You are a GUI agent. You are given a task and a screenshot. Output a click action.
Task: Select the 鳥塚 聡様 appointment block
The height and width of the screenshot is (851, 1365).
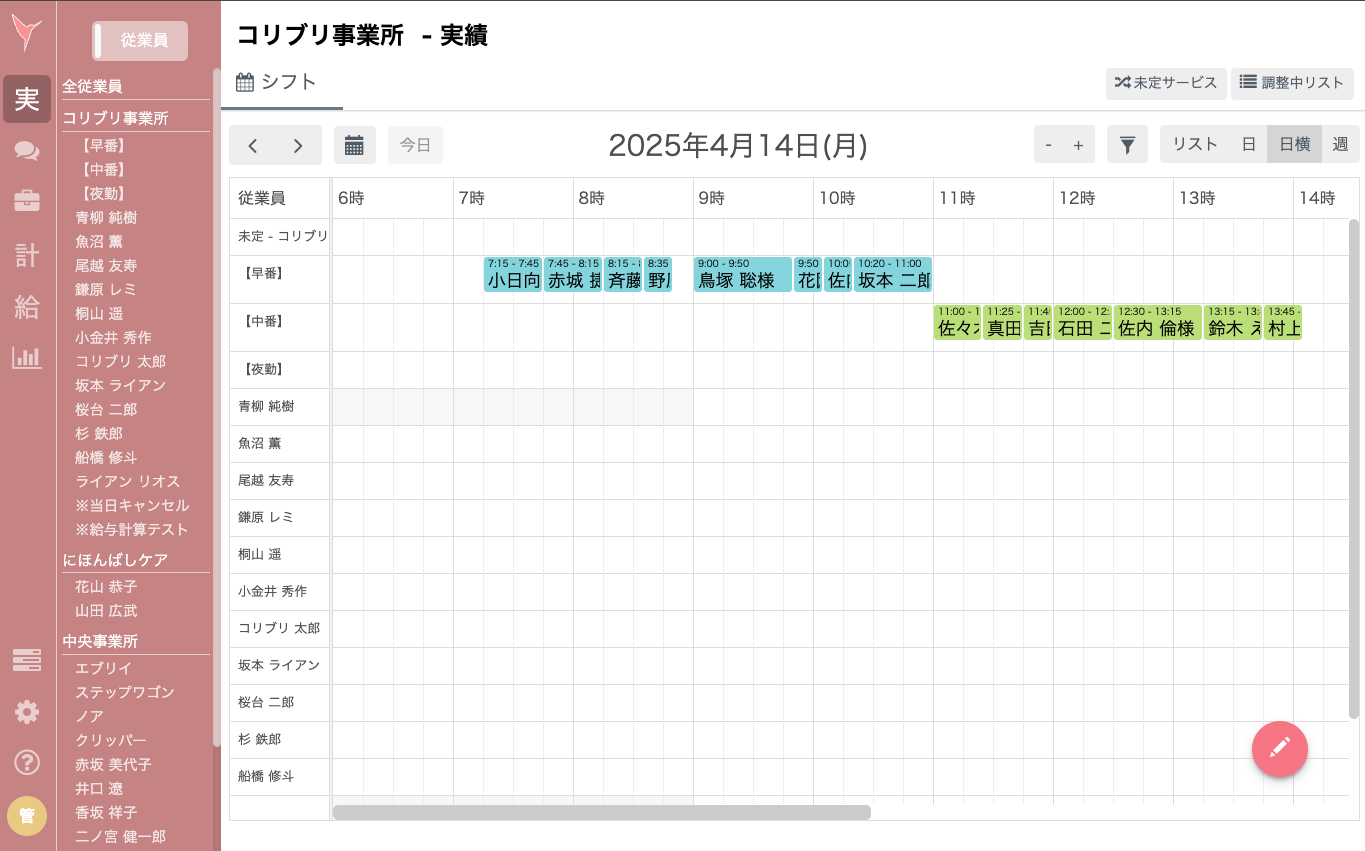point(741,274)
